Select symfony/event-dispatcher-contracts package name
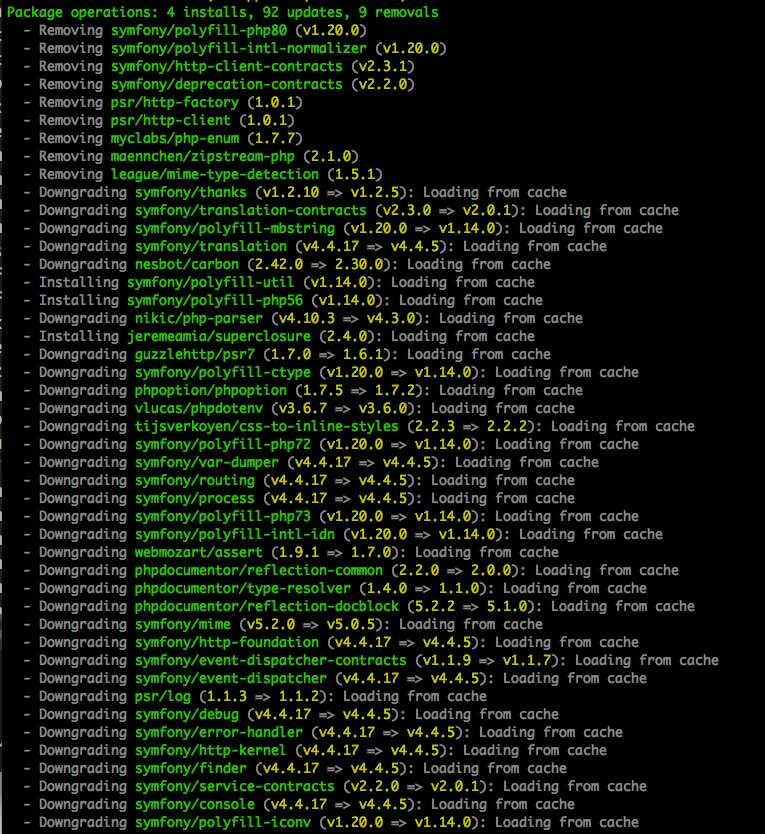This screenshot has width=765, height=834. coord(270,660)
